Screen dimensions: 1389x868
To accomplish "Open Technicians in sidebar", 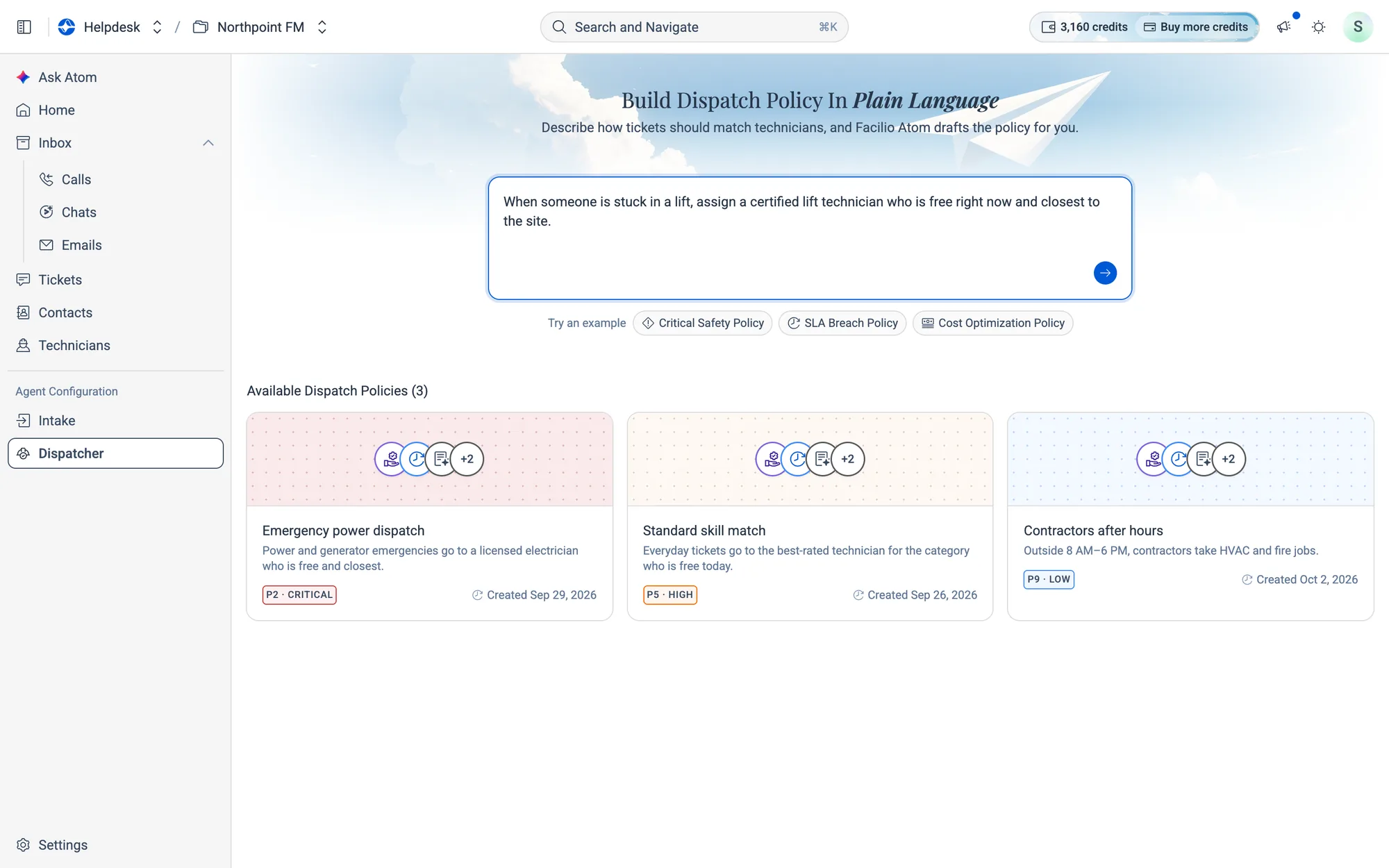I will pyautogui.click(x=115, y=345).
